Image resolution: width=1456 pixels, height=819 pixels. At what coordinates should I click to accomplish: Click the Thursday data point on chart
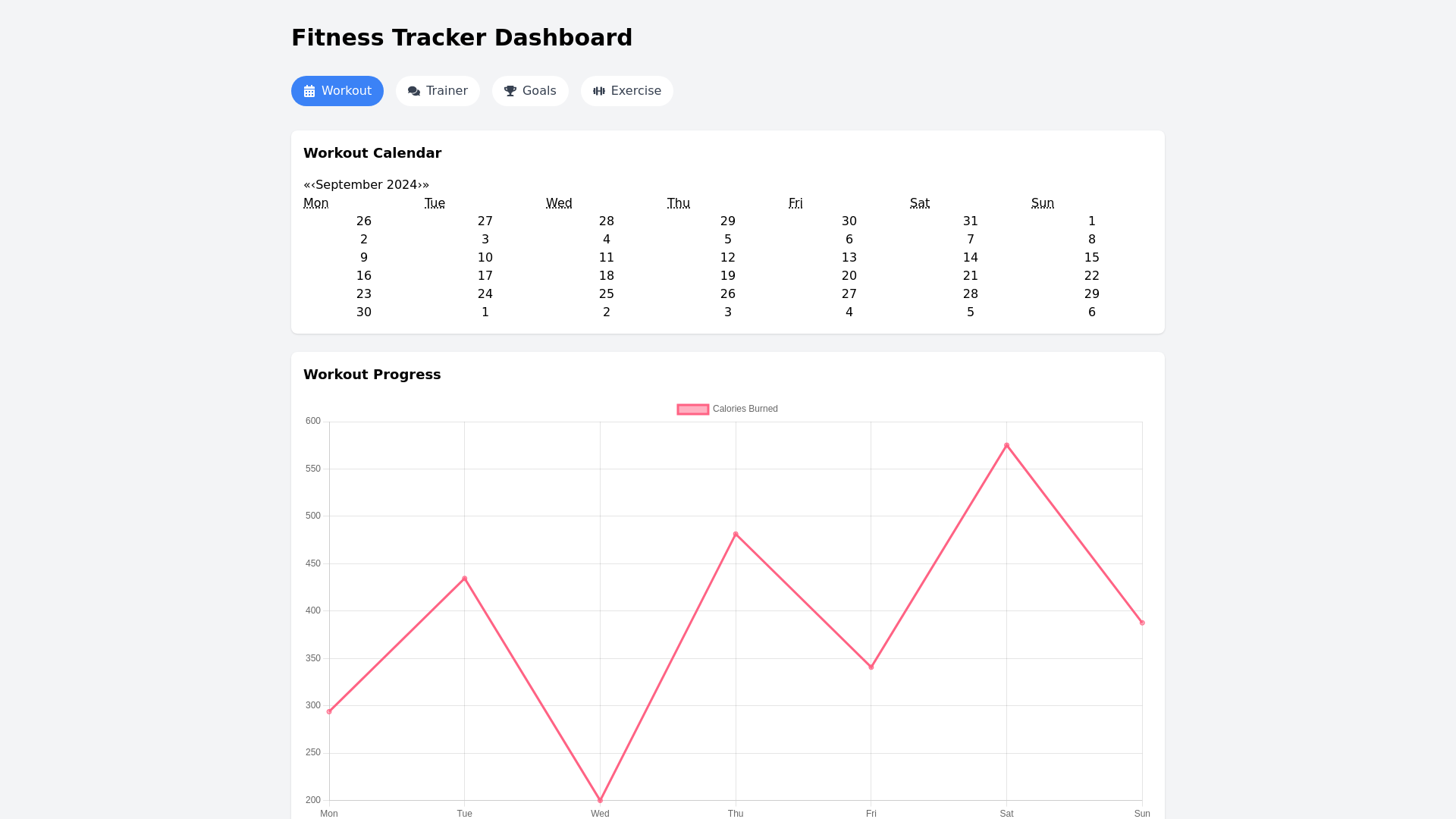click(x=736, y=535)
